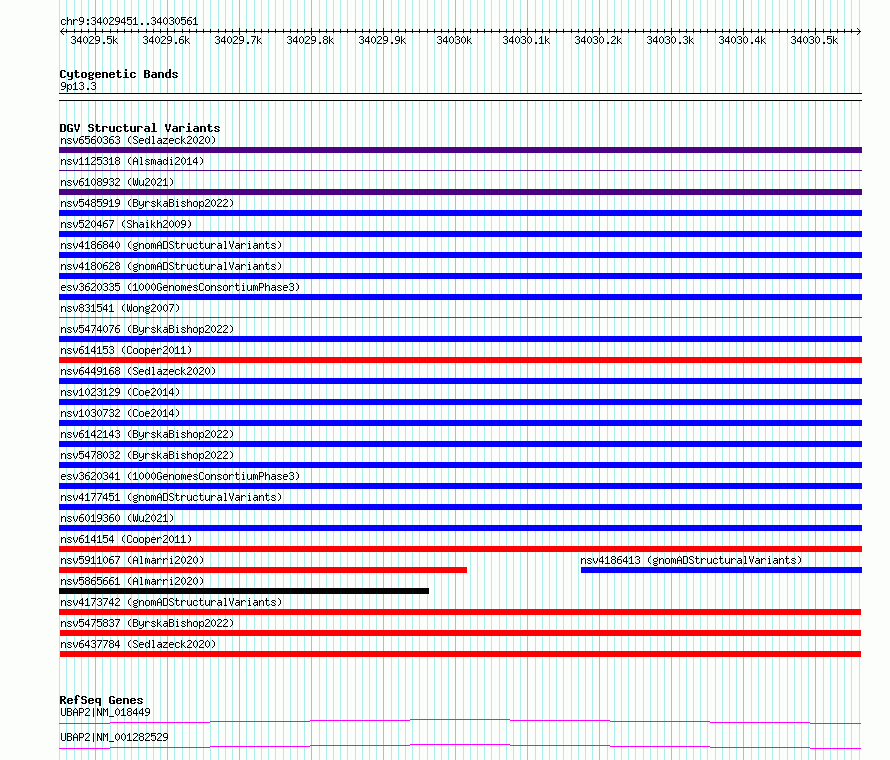
Task: Select the nsv520467 (Shaikh2009) label
Action: 126,224
